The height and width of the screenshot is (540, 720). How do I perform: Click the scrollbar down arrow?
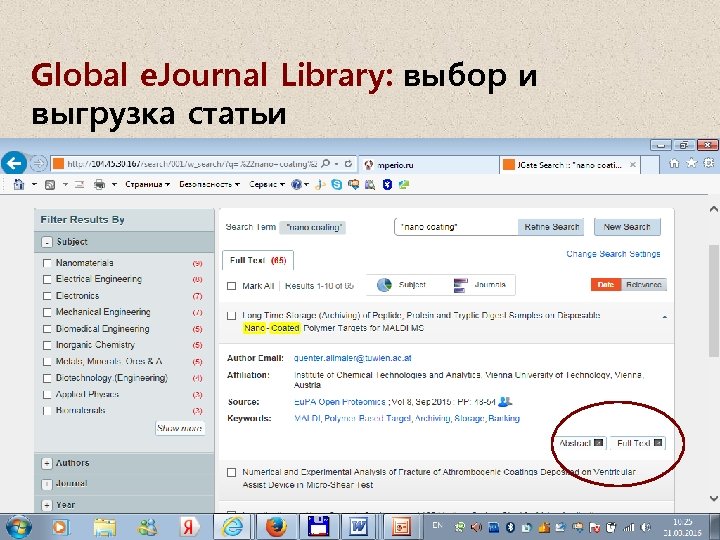[714, 499]
